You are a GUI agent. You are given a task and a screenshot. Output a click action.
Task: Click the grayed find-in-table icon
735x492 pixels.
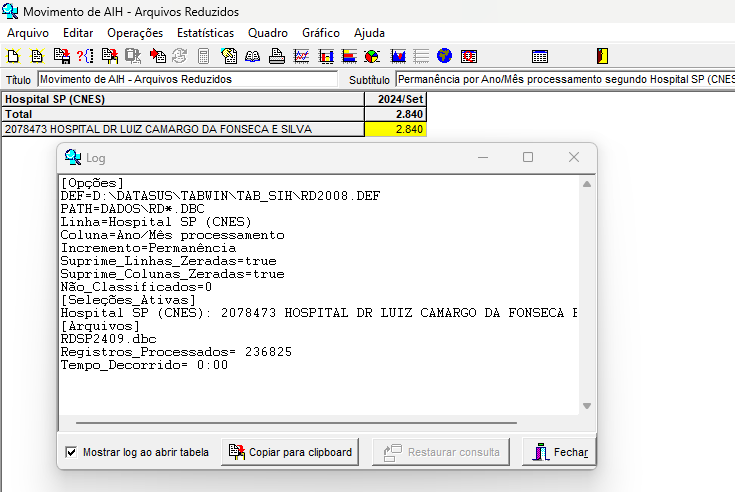click(x=133, y=56)
